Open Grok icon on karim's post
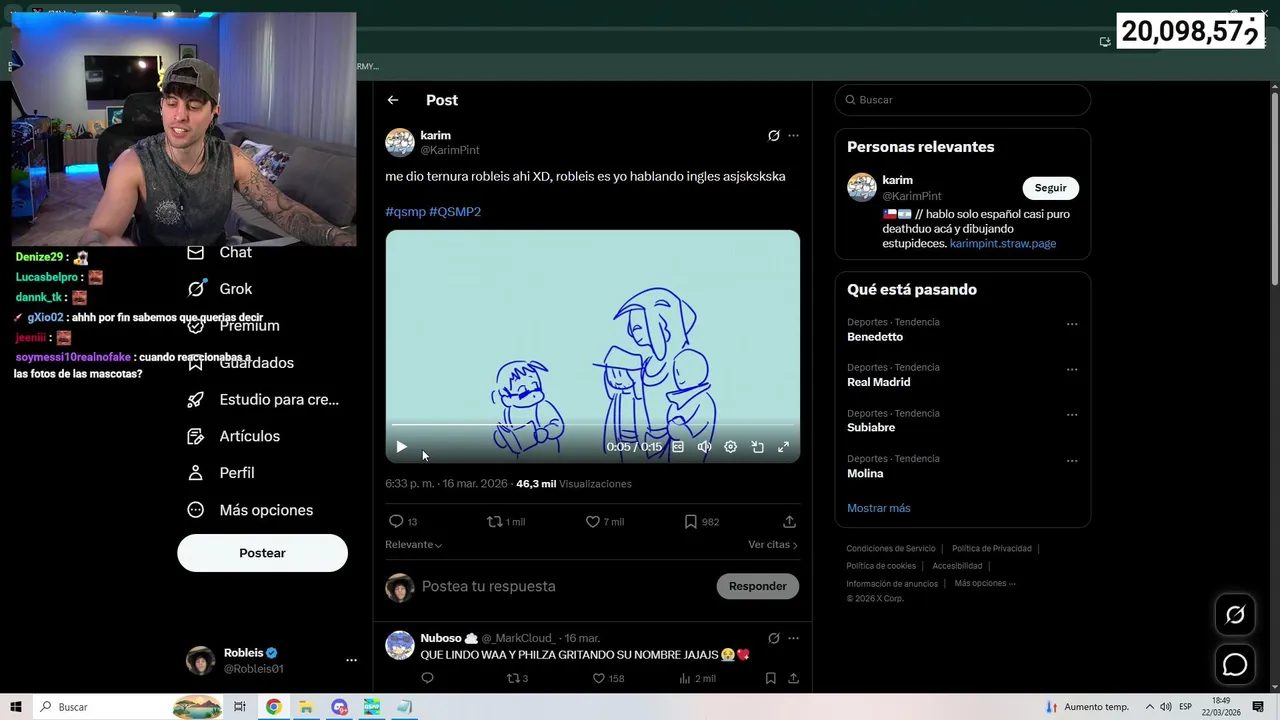 [773, 136]
